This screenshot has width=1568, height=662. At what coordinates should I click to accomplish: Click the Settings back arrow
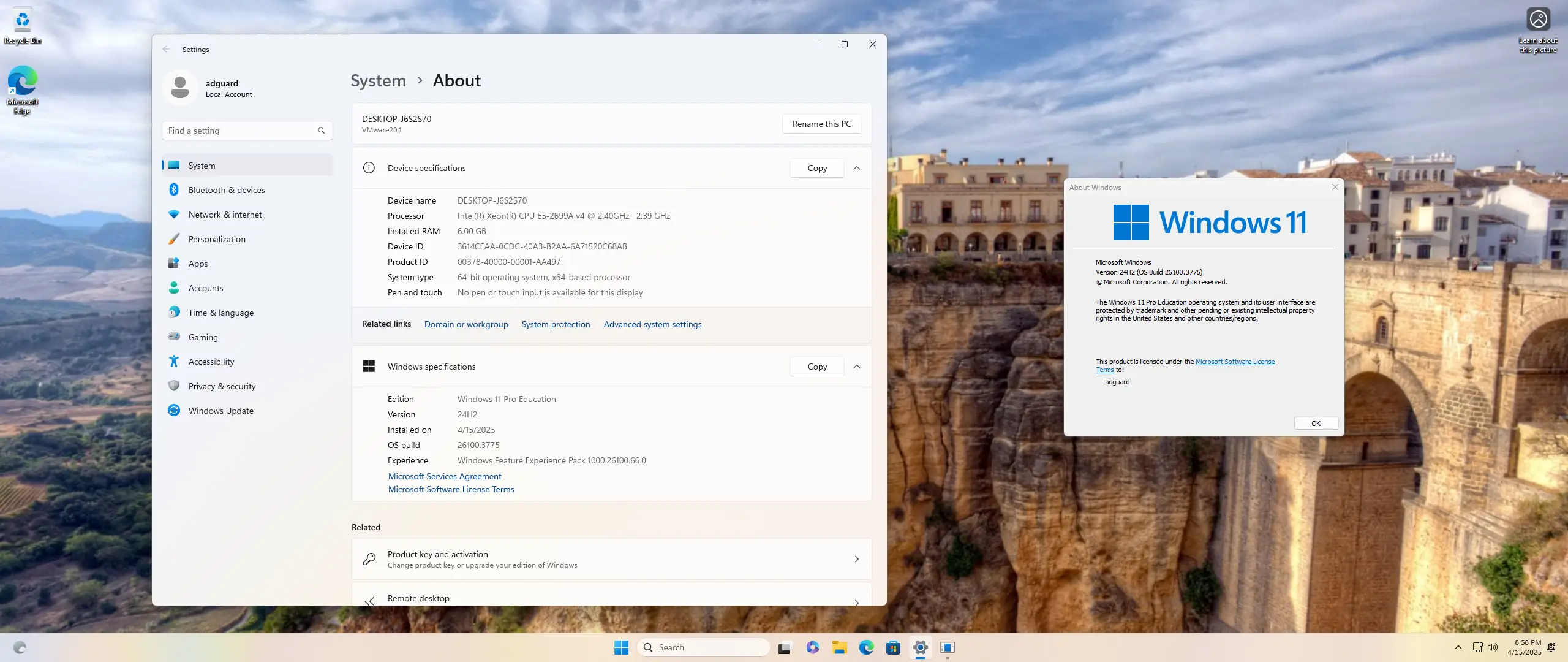pos(167,49)
